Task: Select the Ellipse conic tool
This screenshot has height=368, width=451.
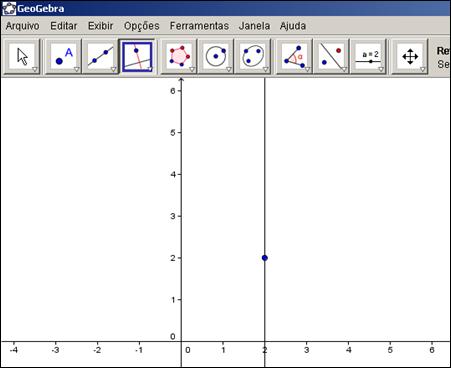Action: 252,57
